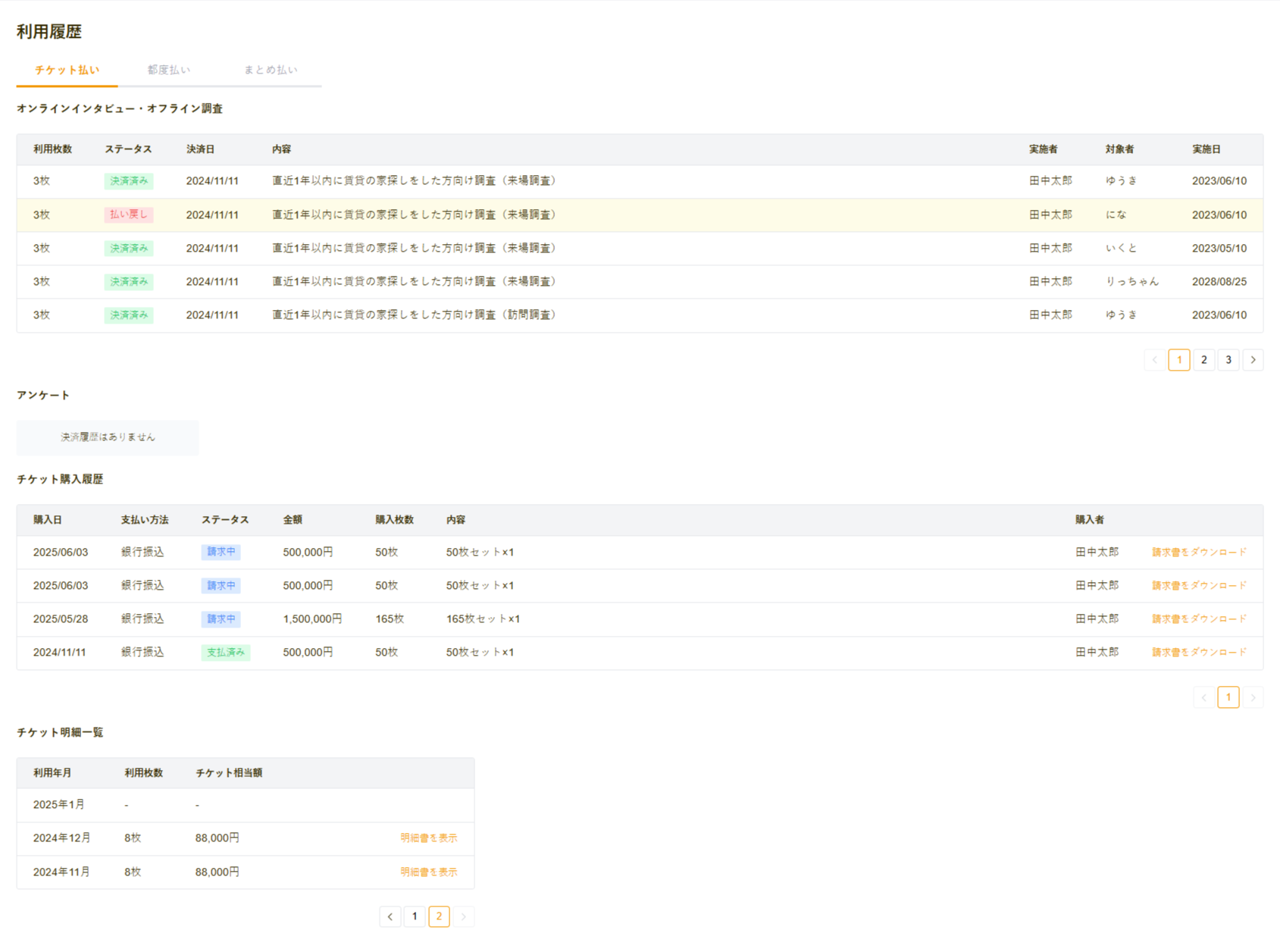Viewport: 1280px width, 952px height.
Task: Open the まとめ払い tab
Action: click(x=271, y=70)
